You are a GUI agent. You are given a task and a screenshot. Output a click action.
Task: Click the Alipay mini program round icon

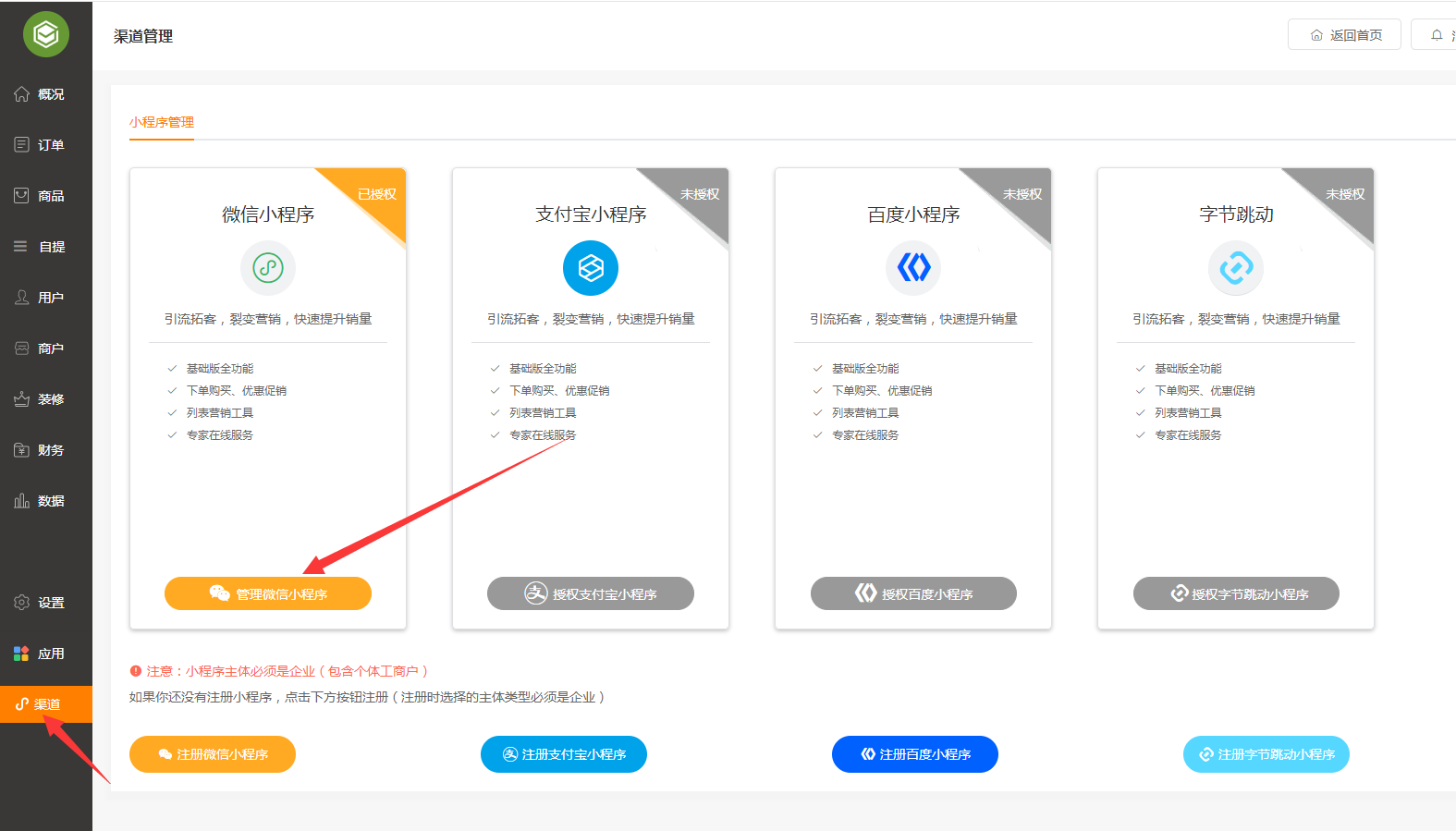coord(591,268)
